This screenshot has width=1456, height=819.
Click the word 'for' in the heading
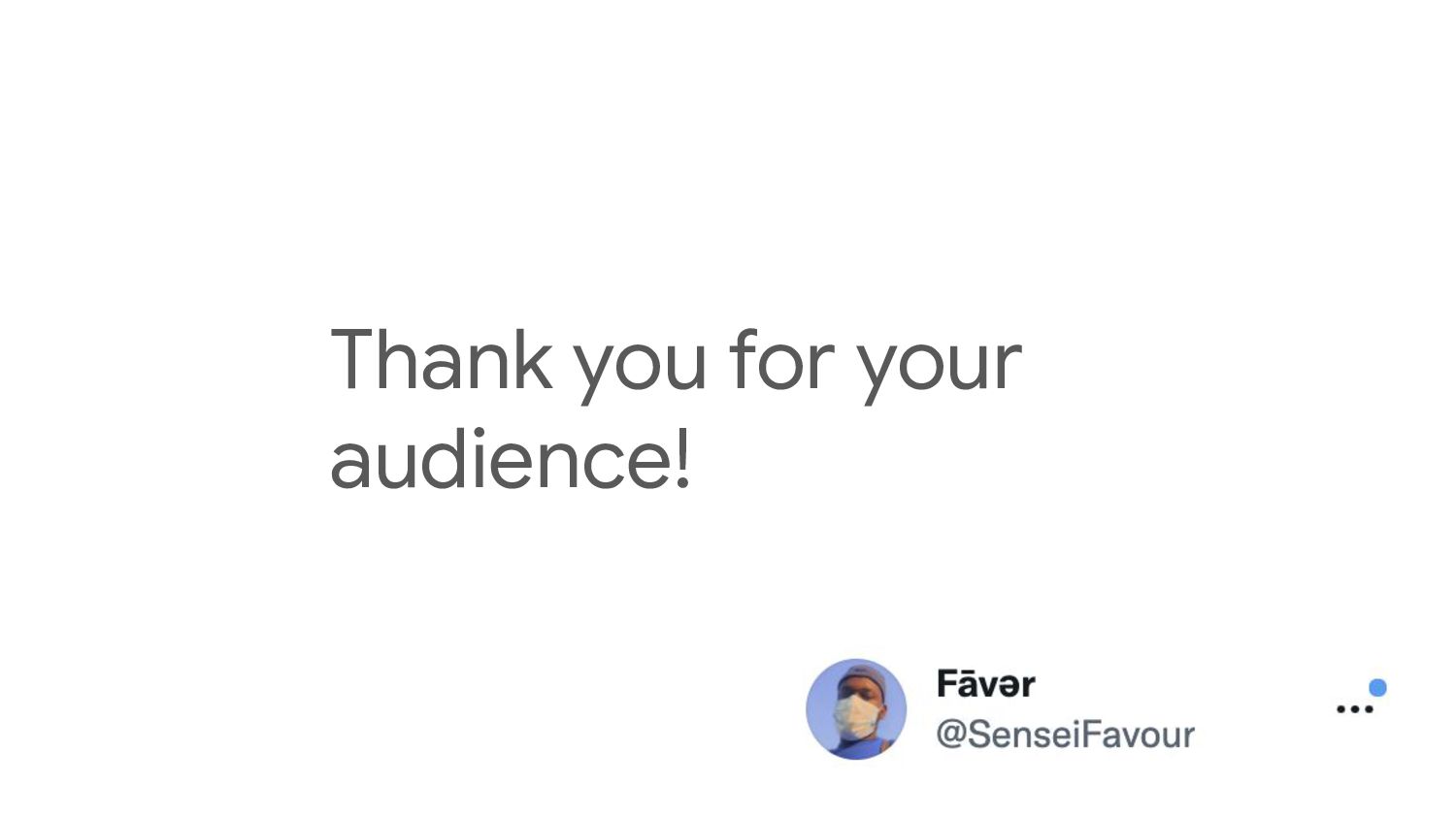[x=782, y=359]
